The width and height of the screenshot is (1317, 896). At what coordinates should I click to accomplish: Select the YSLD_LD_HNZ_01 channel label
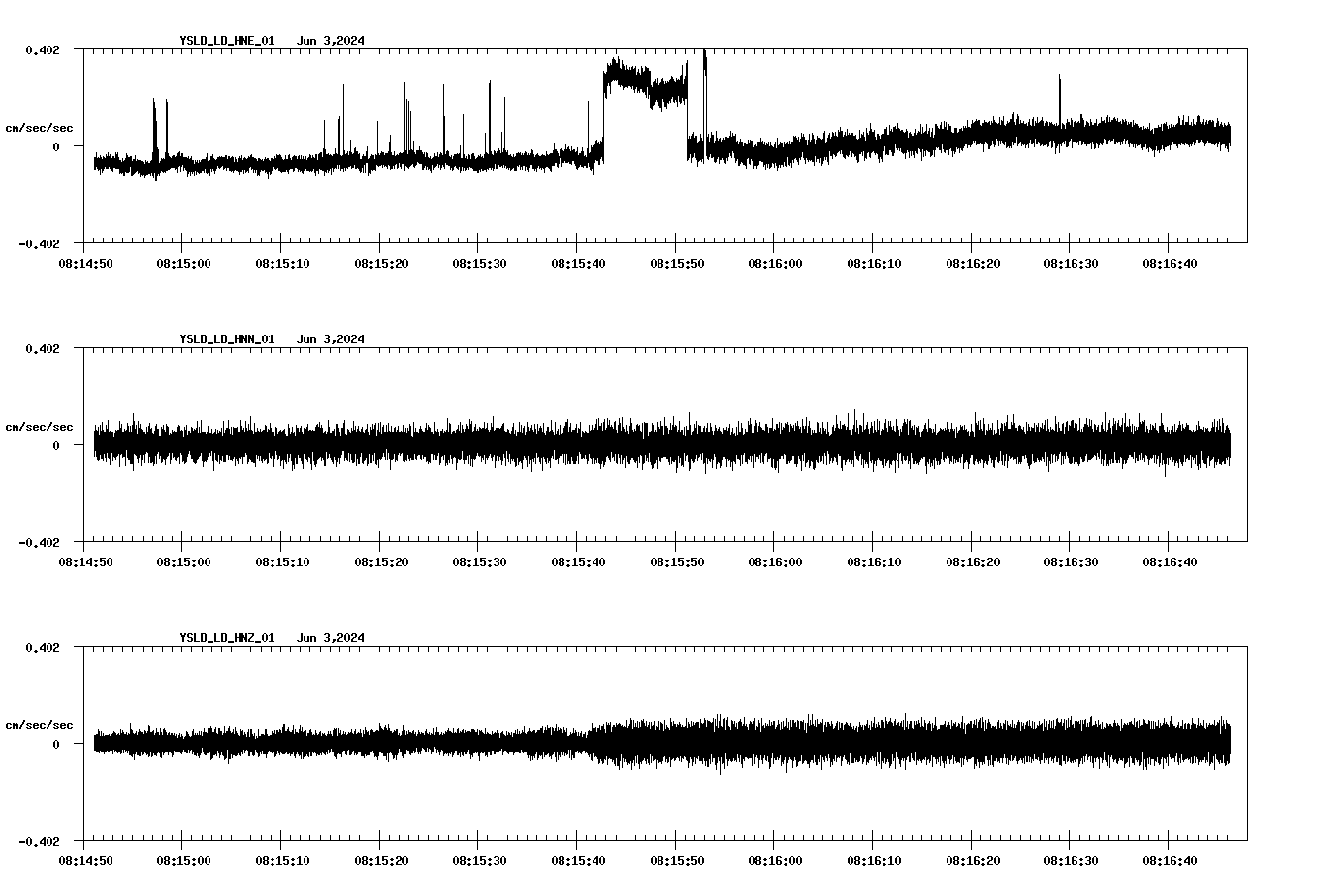tap(226, 638)
